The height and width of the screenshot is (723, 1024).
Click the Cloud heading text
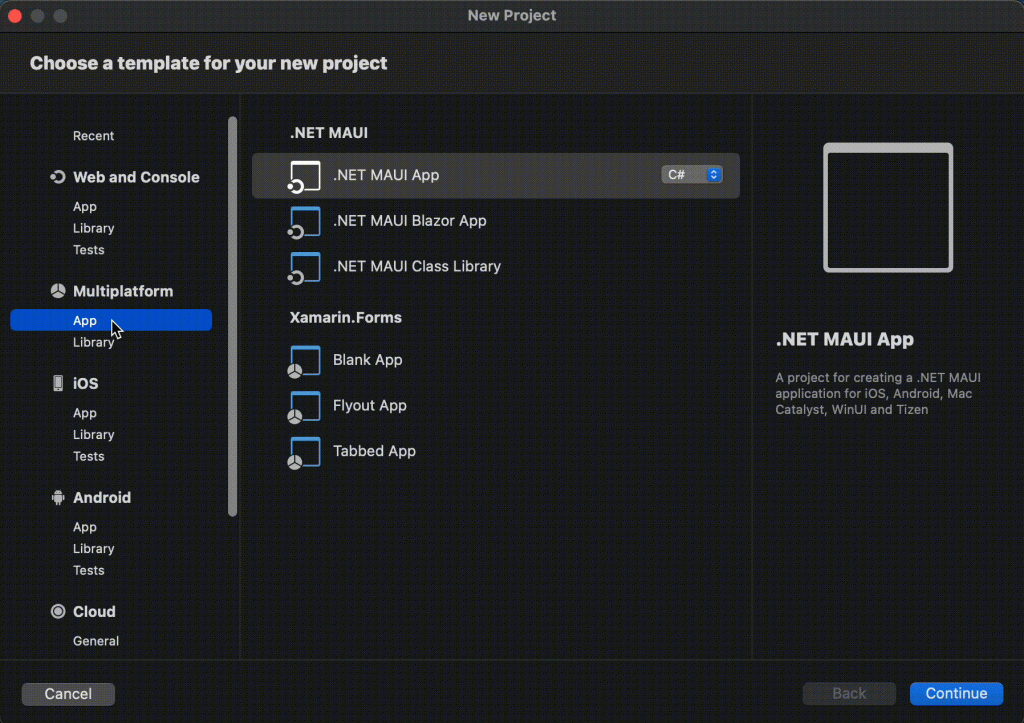pyautogui.click(x=94, y=611)
